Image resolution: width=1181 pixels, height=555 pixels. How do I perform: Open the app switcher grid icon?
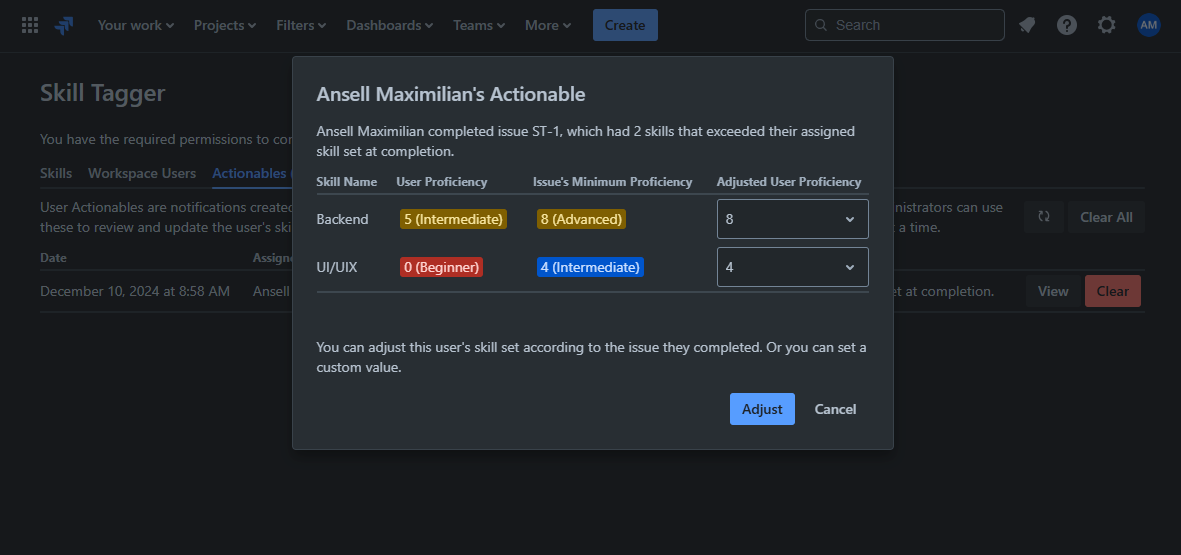click(x=30, y=25)
